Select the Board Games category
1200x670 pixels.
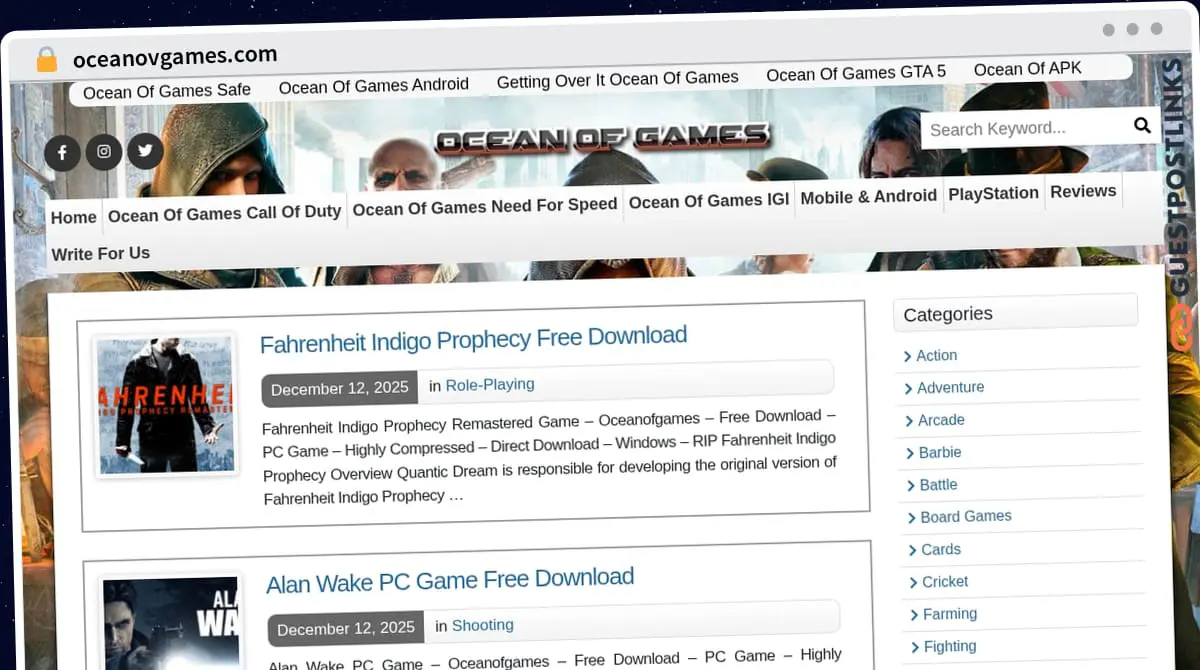click(x=965, y=516)
